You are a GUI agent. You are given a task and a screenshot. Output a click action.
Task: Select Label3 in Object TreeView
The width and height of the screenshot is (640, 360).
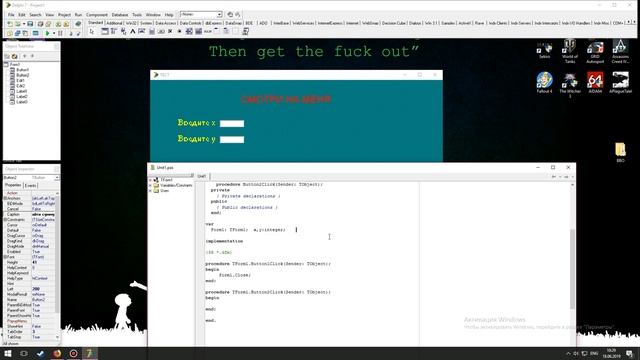click(x=22, y=102)
